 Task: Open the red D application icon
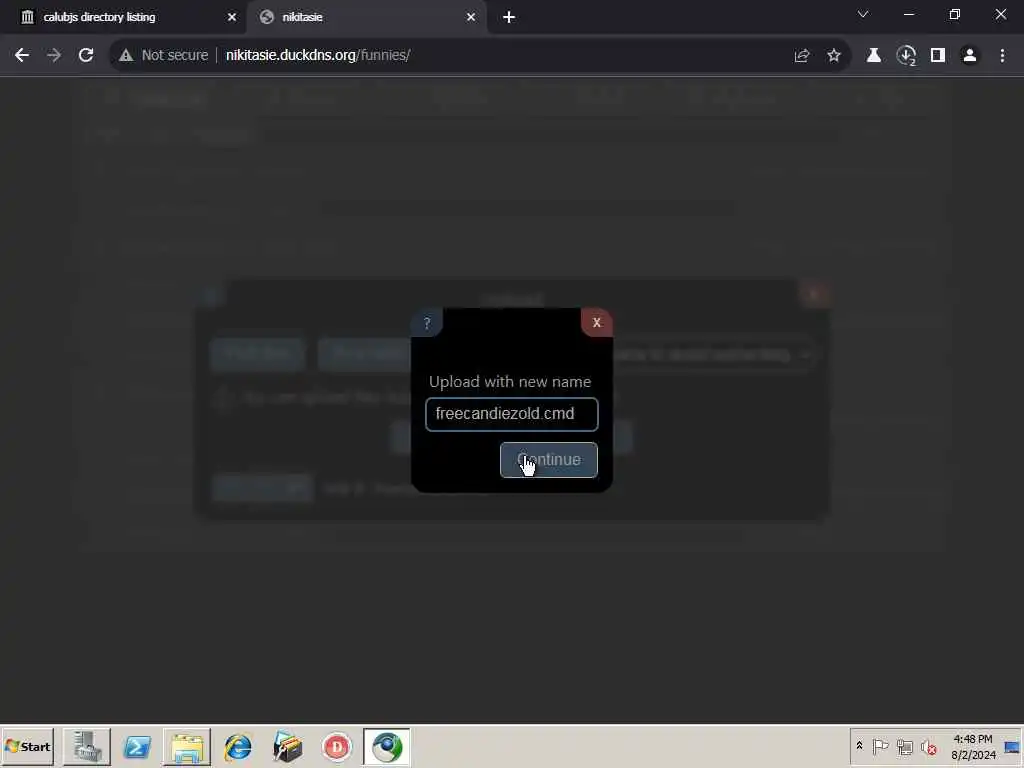click(x=337, y=746)
